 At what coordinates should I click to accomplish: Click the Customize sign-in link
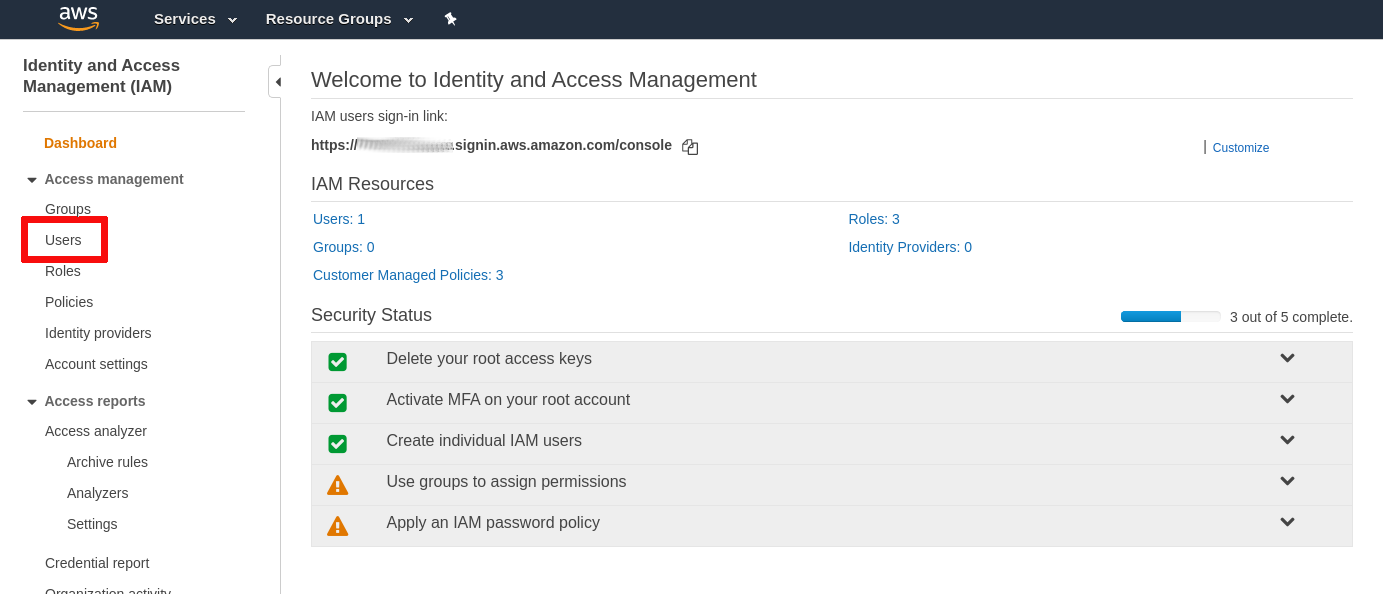pos(1240,148)
